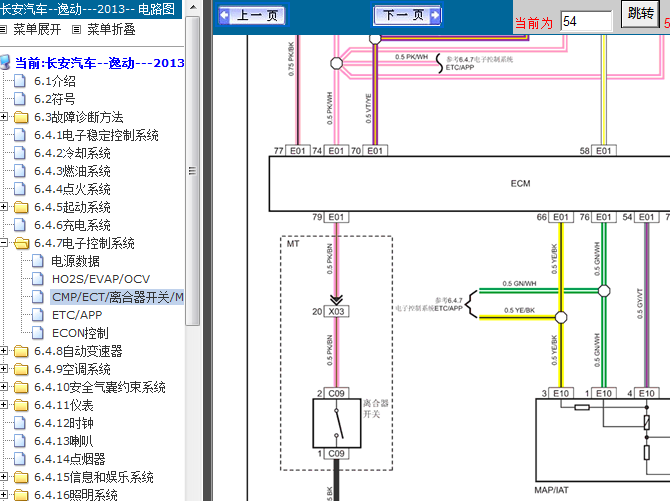This screenshot has width=670, height=501.
Task: Open 6.1介绍 page
Action: tap(55, 81)
